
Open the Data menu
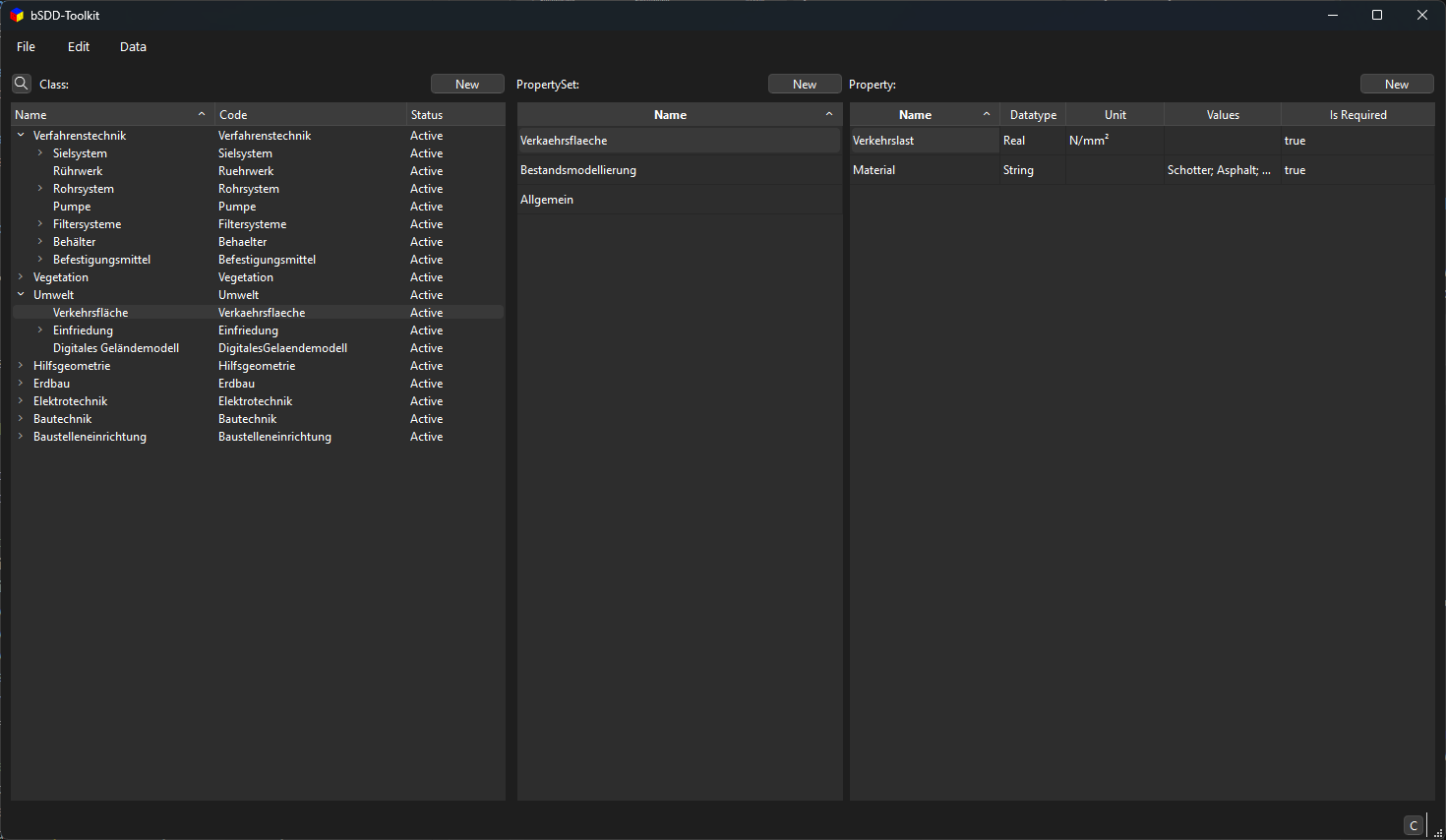[133, 46]
